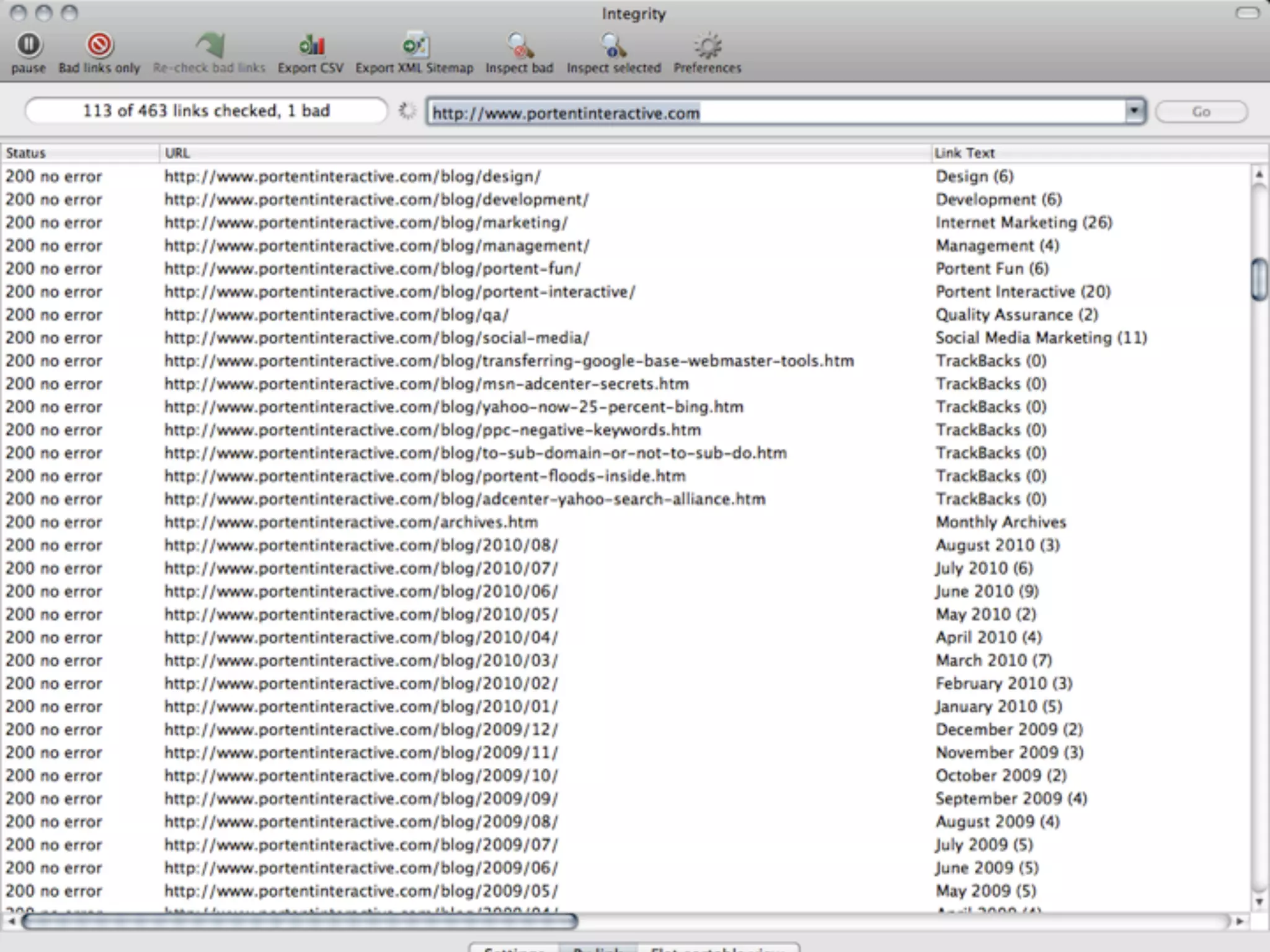Click the Inspect selected icon
1270x952 pixels.
click(613, 45)
